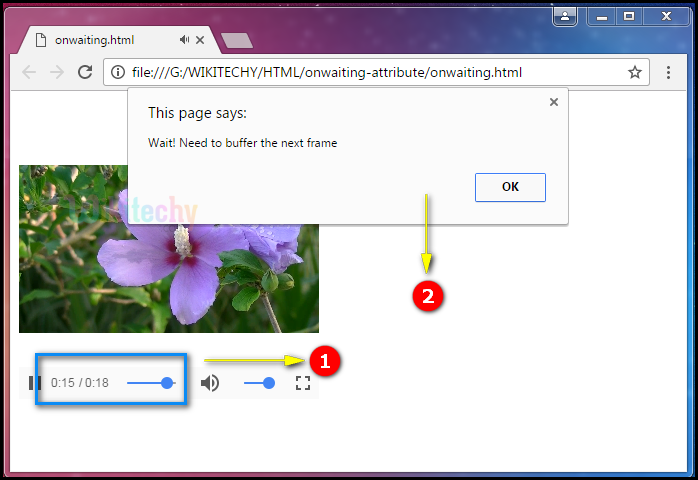
Task: Reload the current page
Action: click(x=85, y=73)
